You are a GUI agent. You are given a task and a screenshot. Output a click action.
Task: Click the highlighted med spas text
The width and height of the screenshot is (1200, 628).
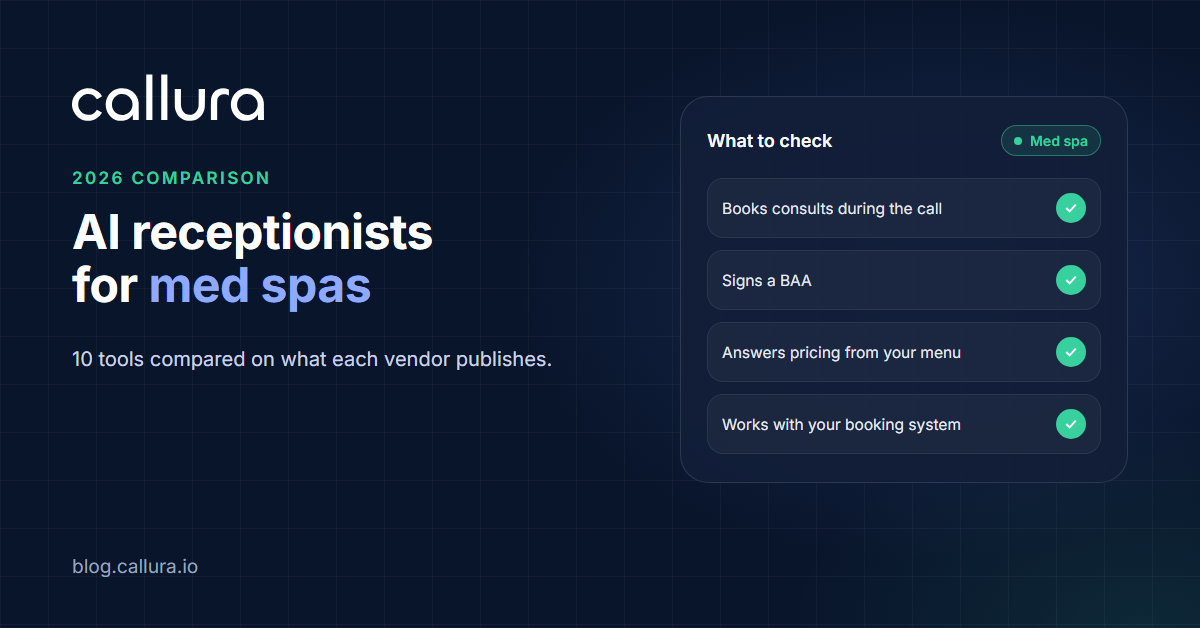260,287
